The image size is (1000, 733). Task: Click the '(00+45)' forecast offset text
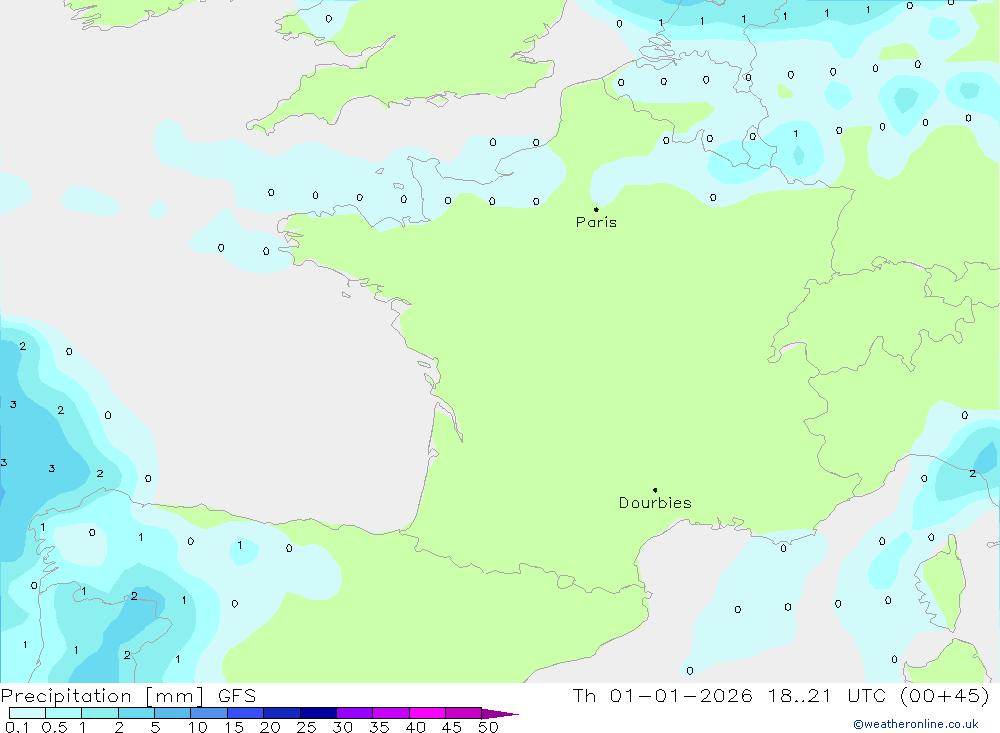pyautogui.click(x=945, y=695)
